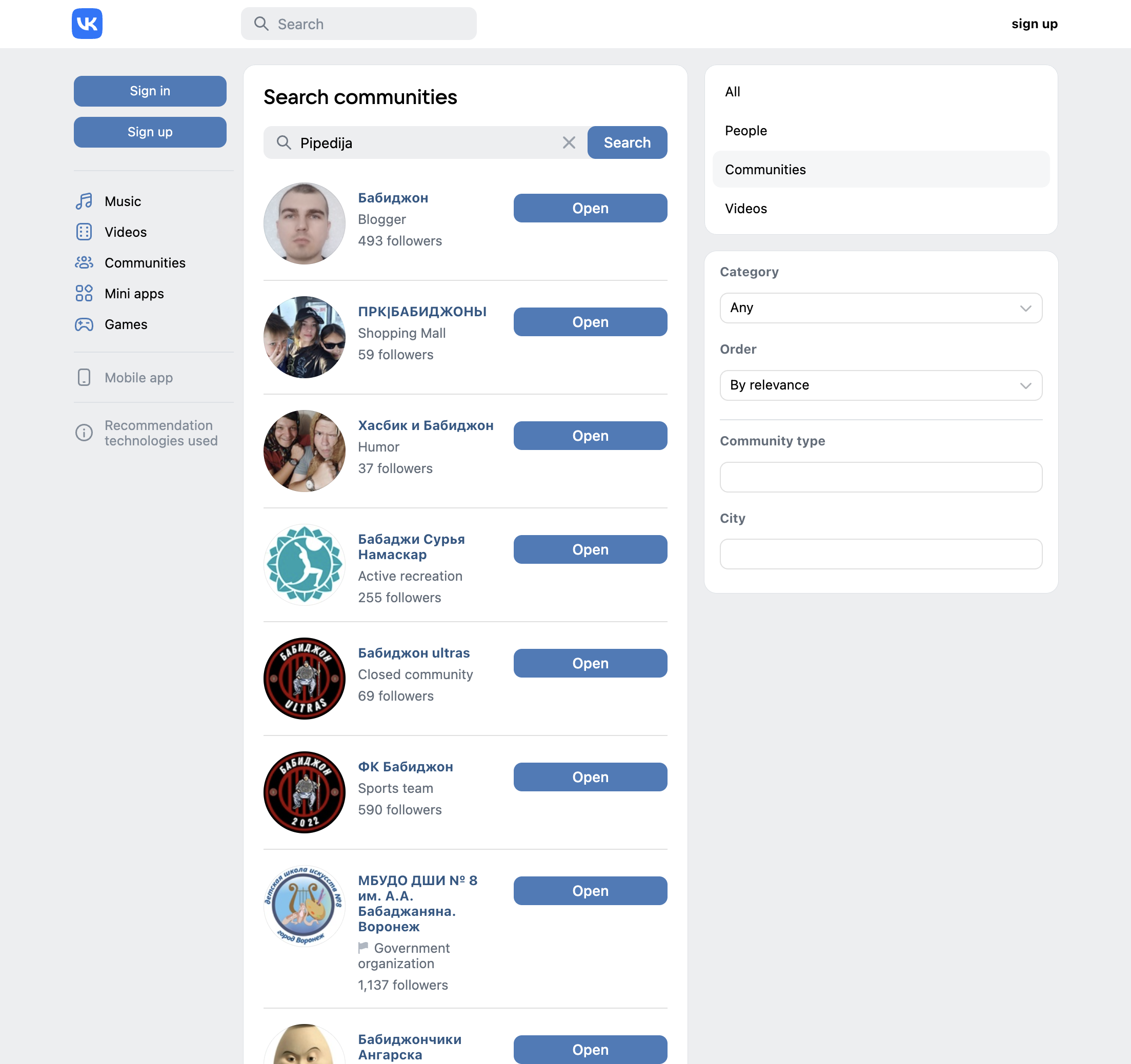Open Games from the sidebar
Image resolution: width=1131 pixels, height=1064 pixels.
point(126,324)
